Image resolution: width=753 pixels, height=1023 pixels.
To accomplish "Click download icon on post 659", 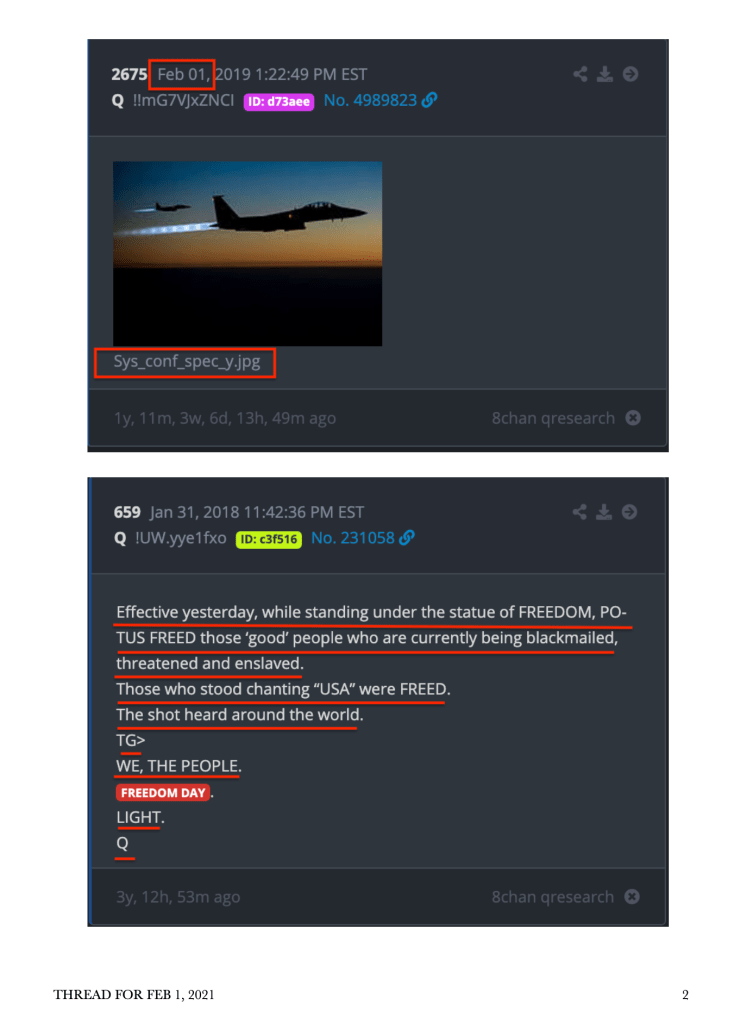I will tap(604, 512).
